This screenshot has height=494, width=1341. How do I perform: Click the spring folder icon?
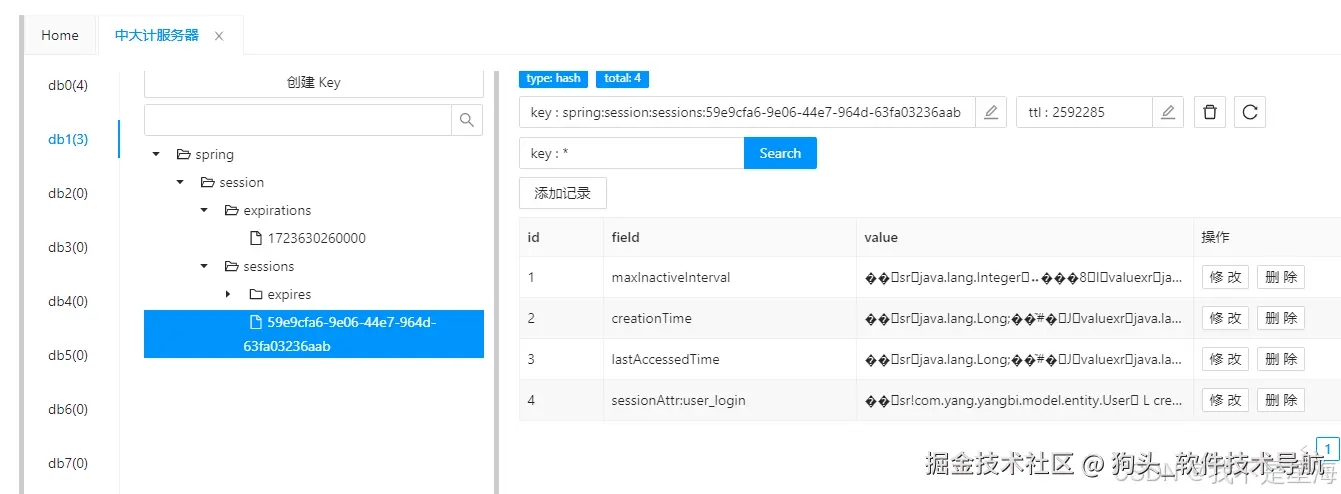pos(183,155)
